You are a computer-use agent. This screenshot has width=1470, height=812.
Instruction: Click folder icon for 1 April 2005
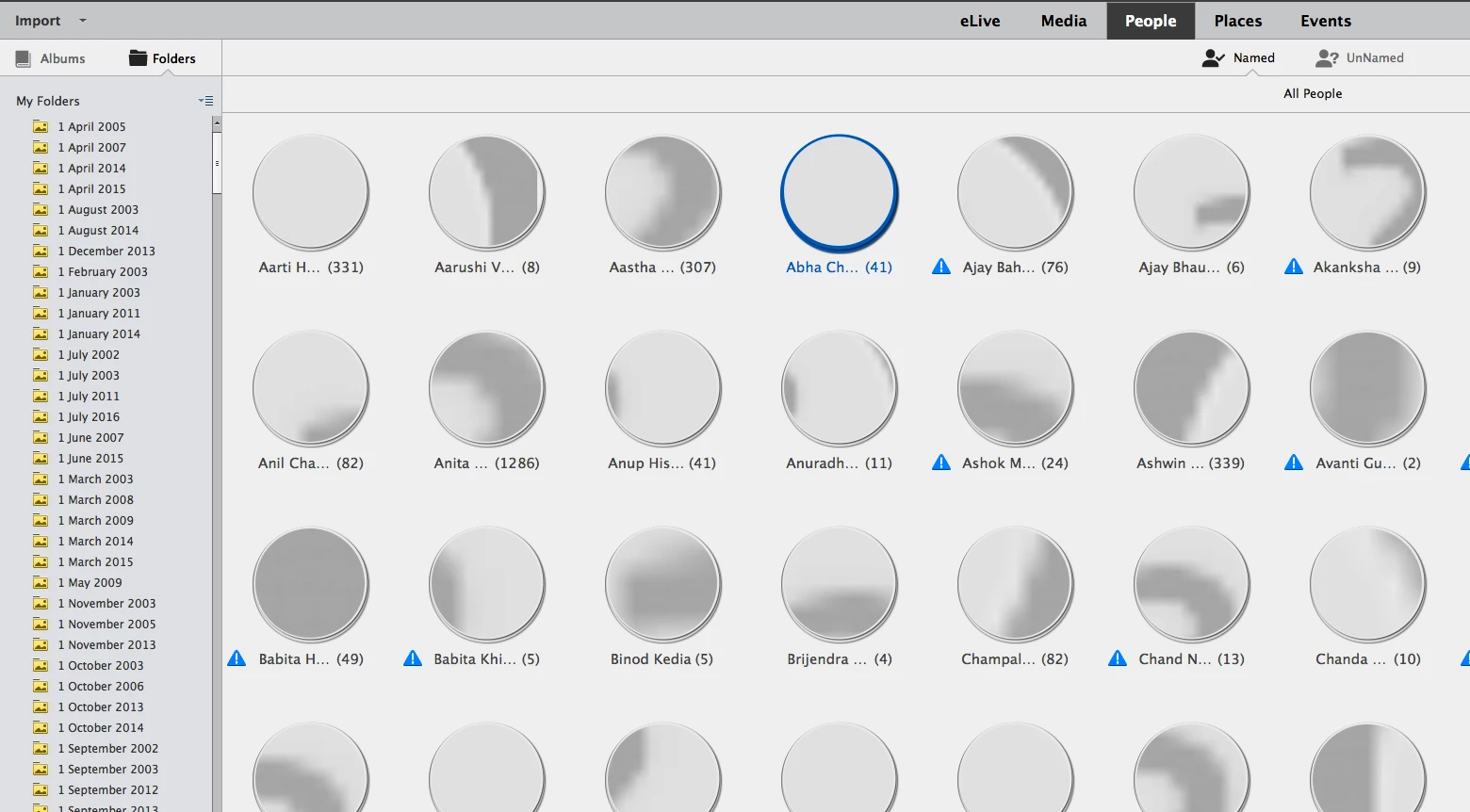[41, 126]
